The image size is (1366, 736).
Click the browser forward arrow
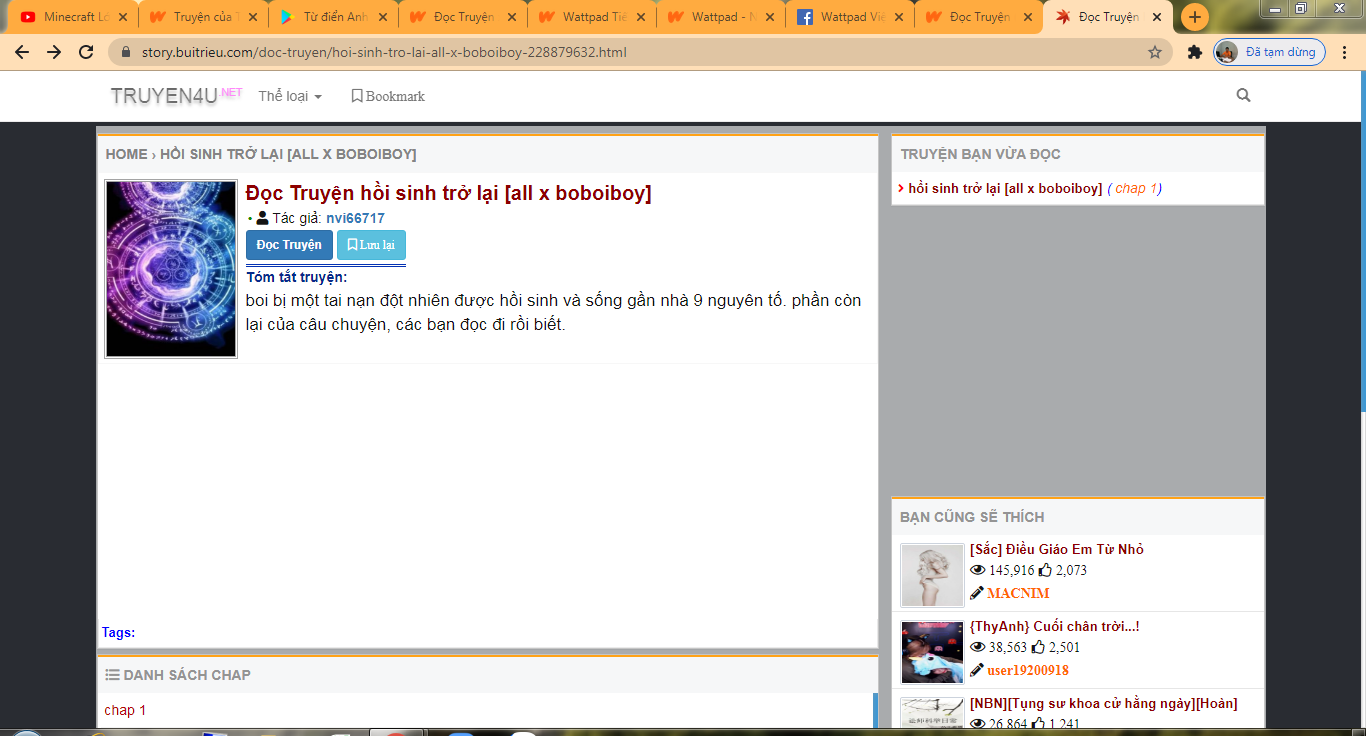click(x=54, y=52)
